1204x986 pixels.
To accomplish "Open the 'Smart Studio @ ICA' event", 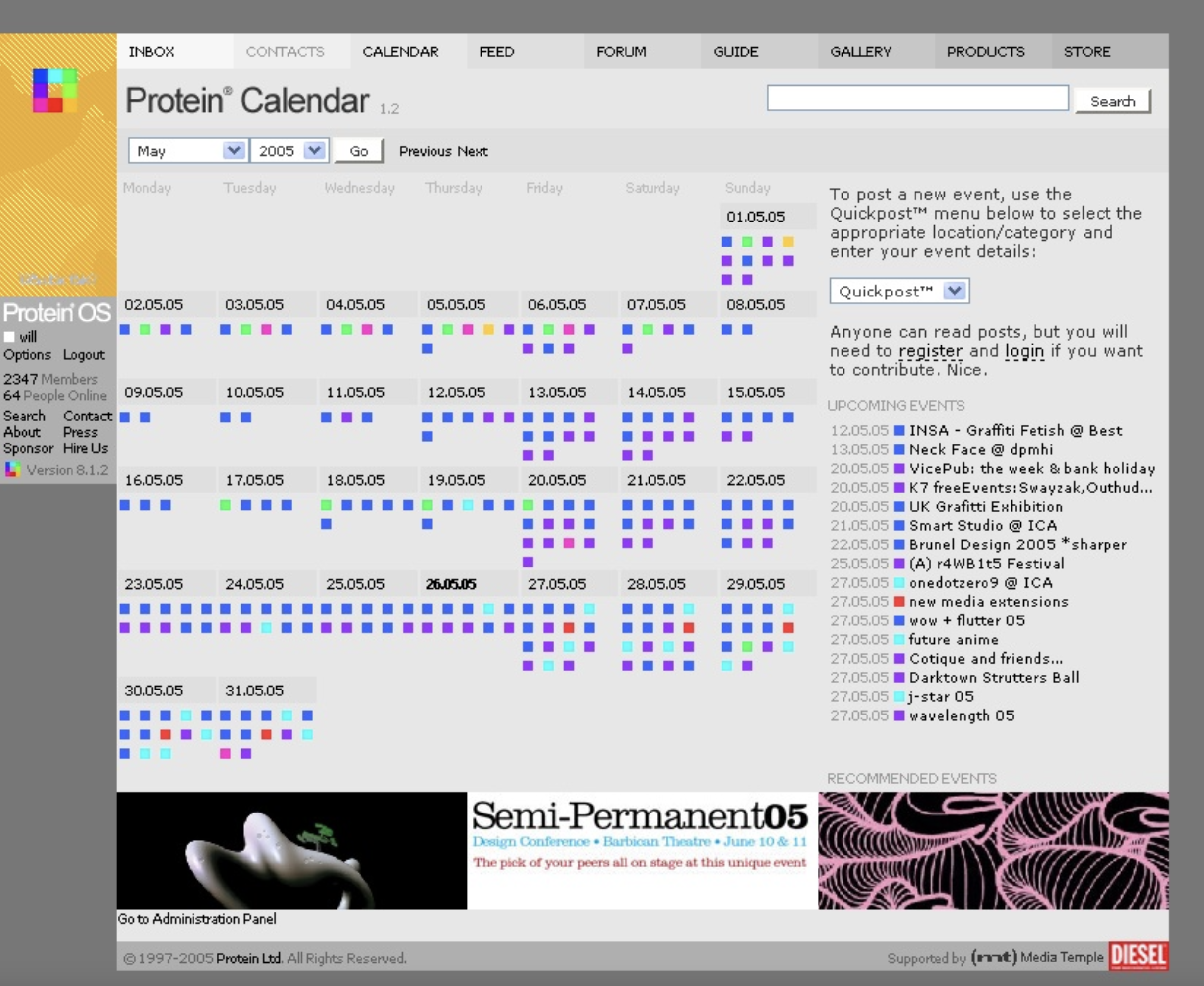I will point(983,525).
